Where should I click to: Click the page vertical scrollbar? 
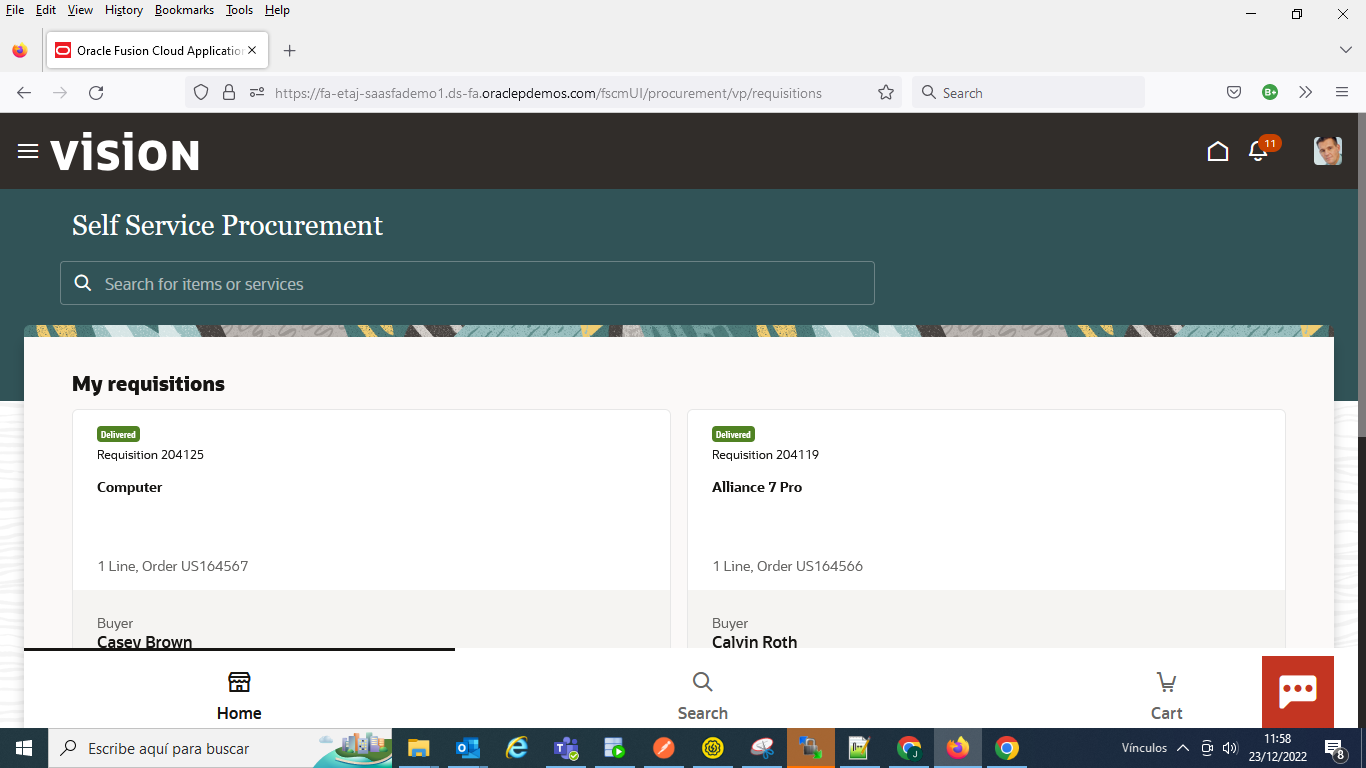point(1361,274)
